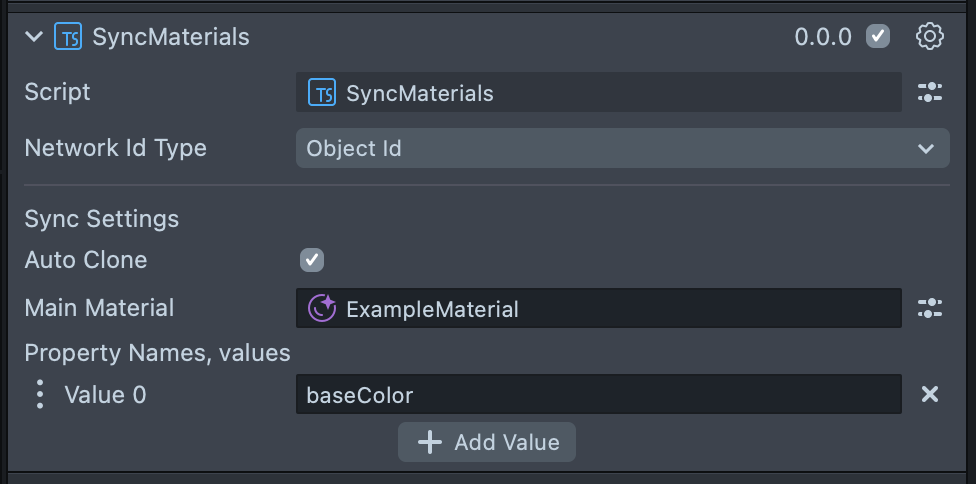976x484 pixels.
Task: Click the dropdown arrow beside Object Id
Action: 925,149
